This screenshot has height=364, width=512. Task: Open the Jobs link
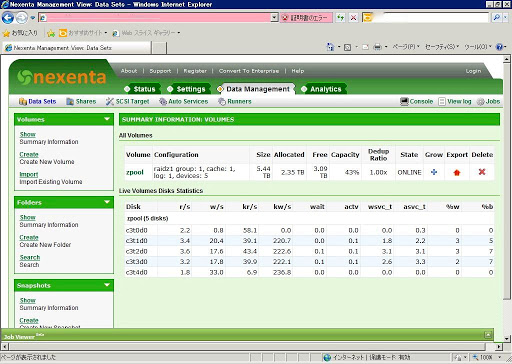(488, 101)
